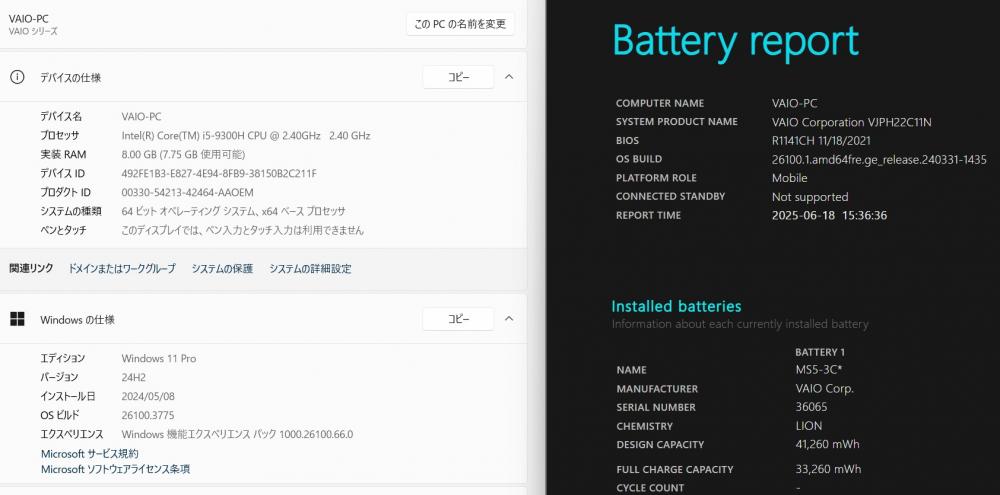Open the domain or workgroup link
This screenshot has width=1000, height=495.
pyautogui.click(x=121, y=269)
